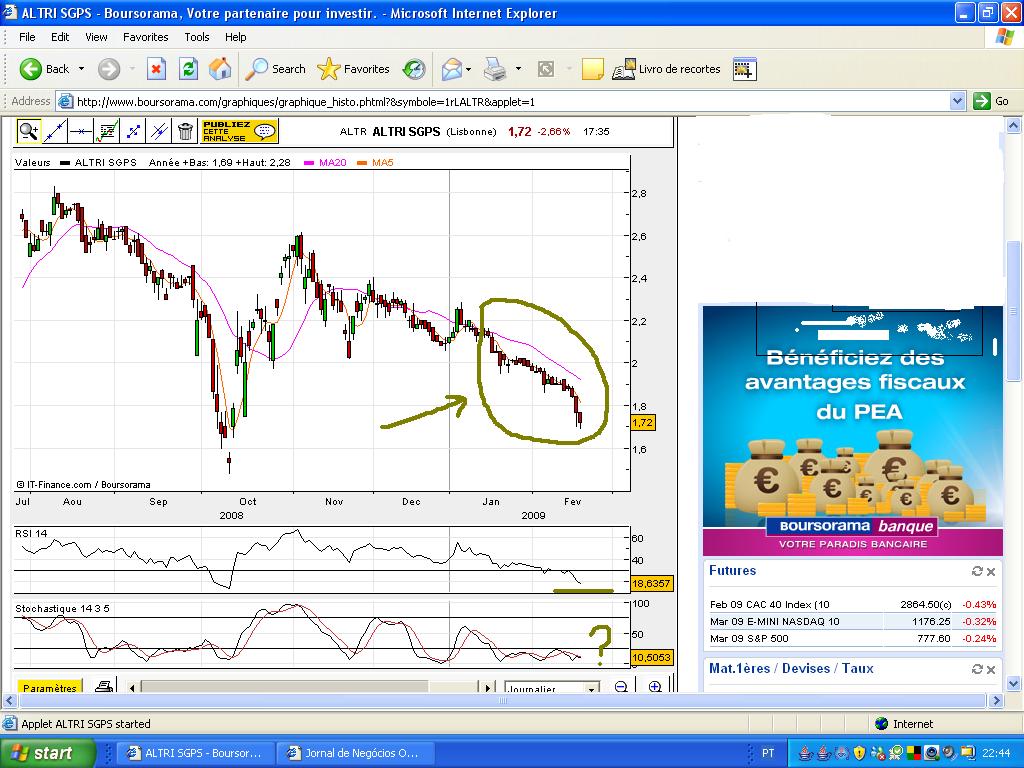
Task: Open the Tools menu
Action: [x=197, y=37]
